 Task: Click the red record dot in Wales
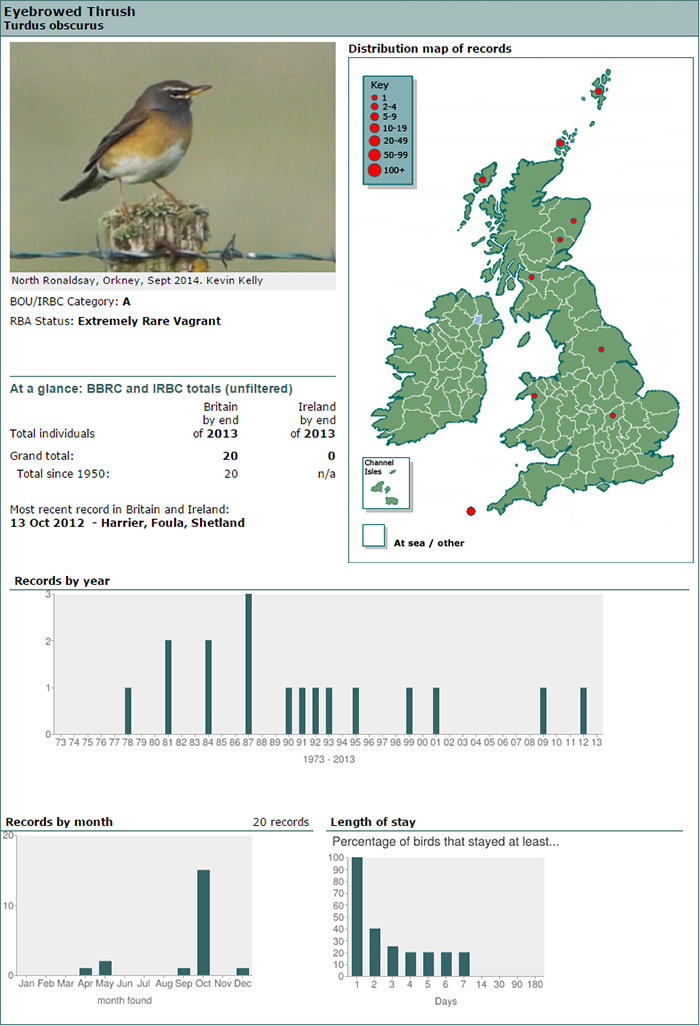click(534, 397)
